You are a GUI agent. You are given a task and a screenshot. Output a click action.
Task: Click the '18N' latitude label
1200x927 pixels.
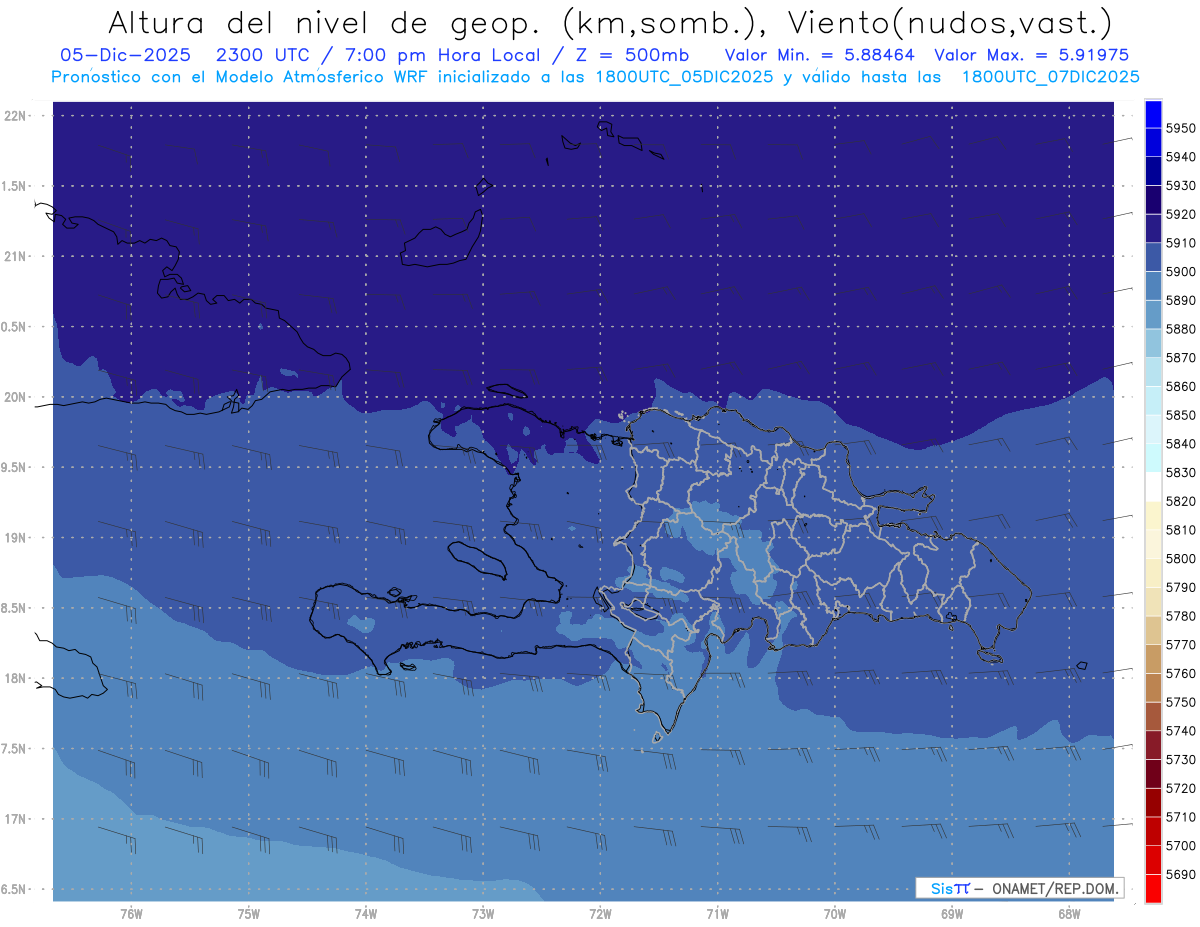[x=17, y=678]
